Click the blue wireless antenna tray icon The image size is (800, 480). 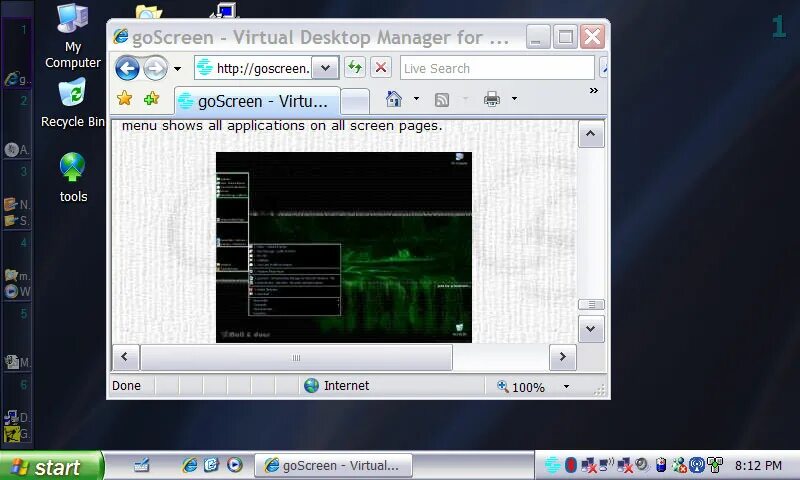coord(697,465)
